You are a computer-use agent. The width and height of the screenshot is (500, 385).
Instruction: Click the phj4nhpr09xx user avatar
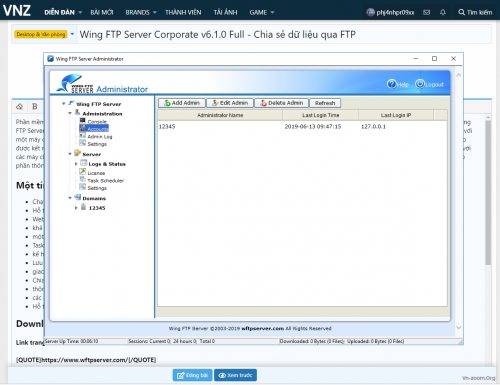(x=370, y=12)
